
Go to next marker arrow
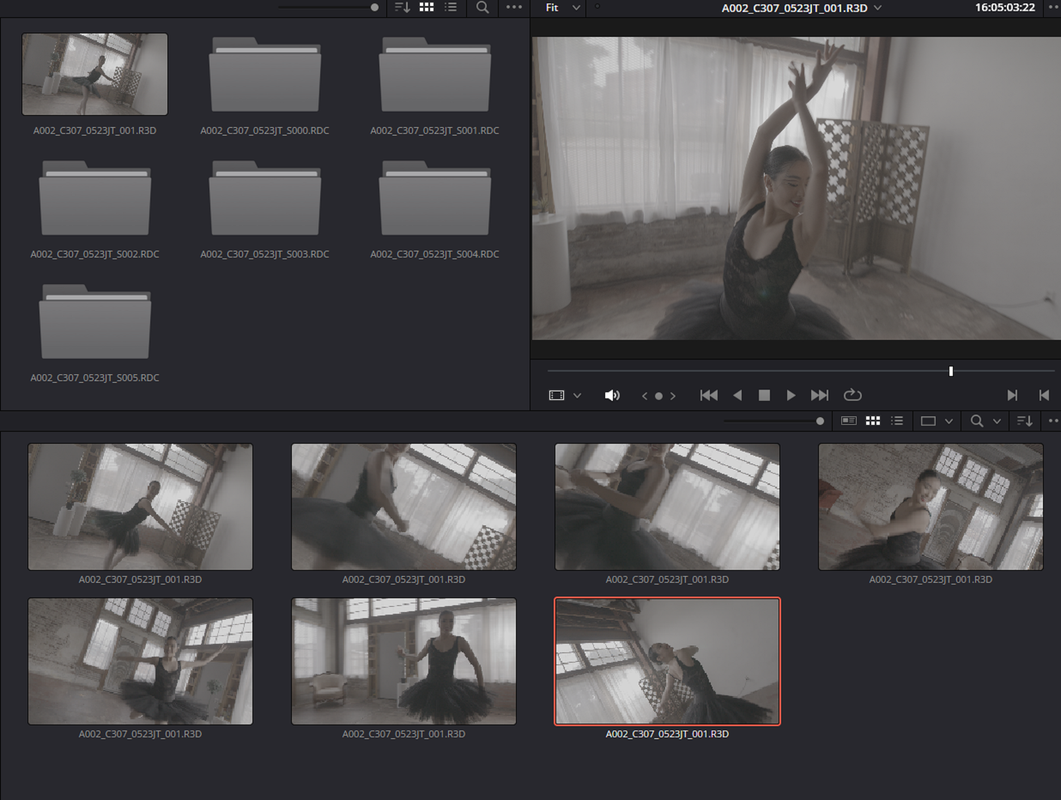click(673, 396)
